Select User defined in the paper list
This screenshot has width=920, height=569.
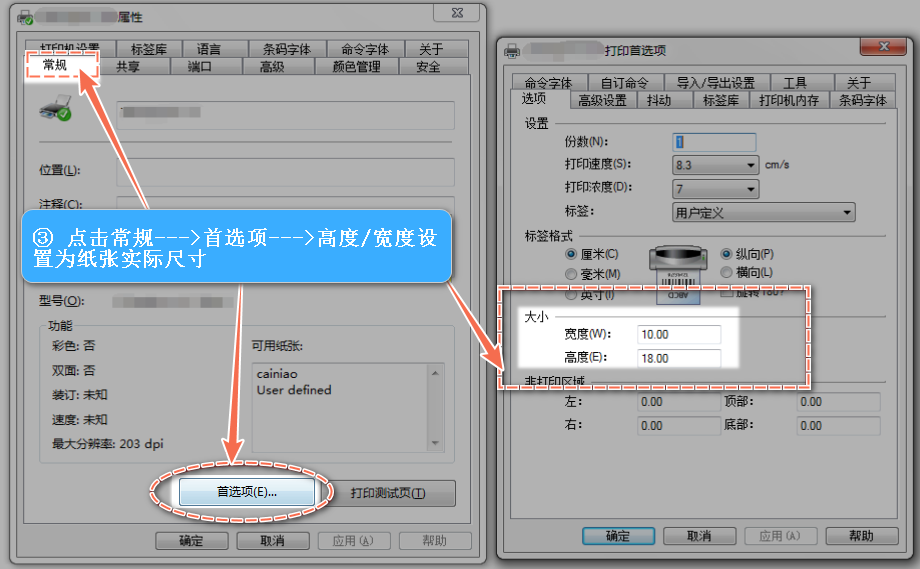click(x=294, y=390)
